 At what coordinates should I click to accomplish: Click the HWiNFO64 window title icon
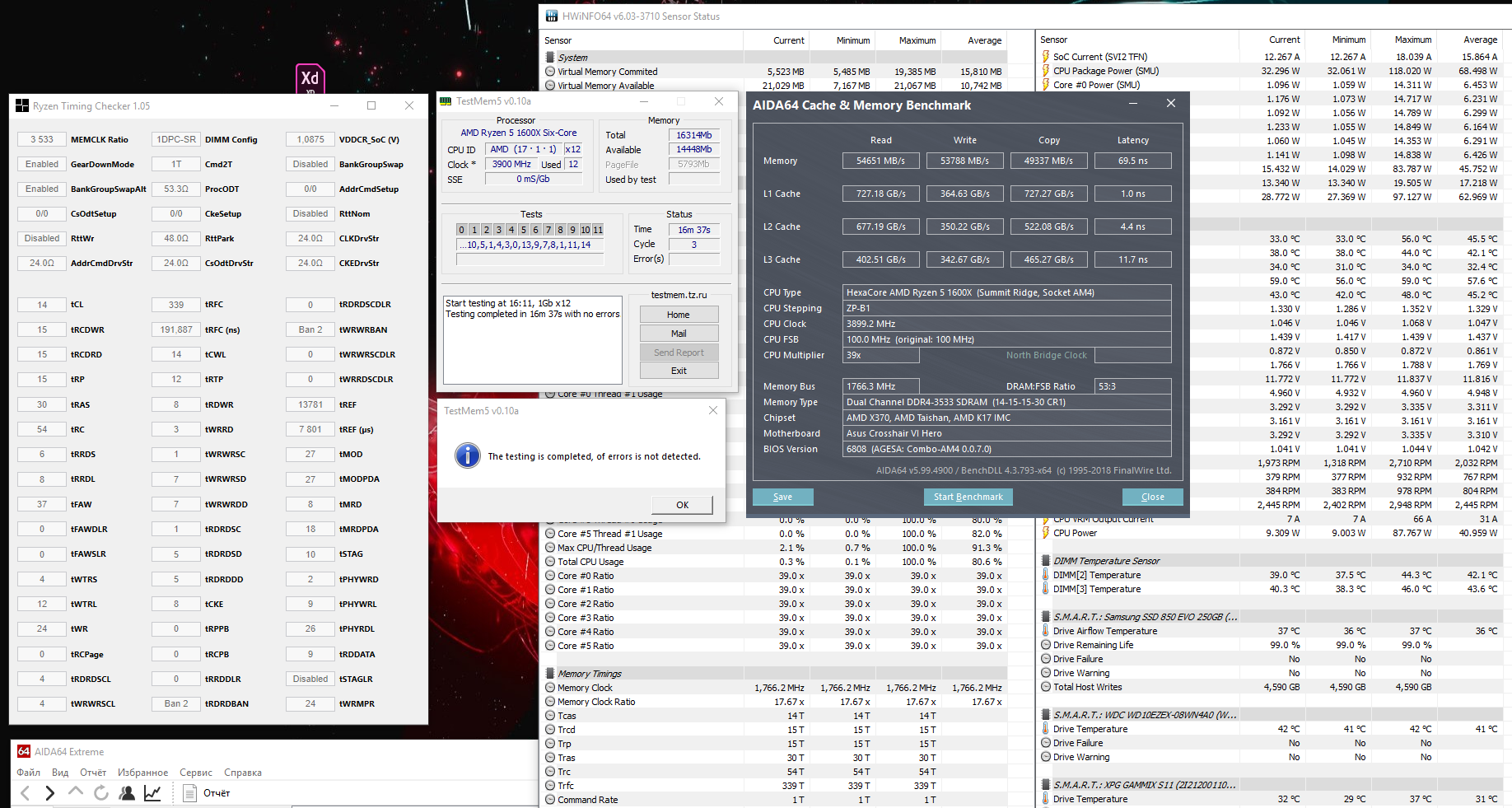(552, 16)
